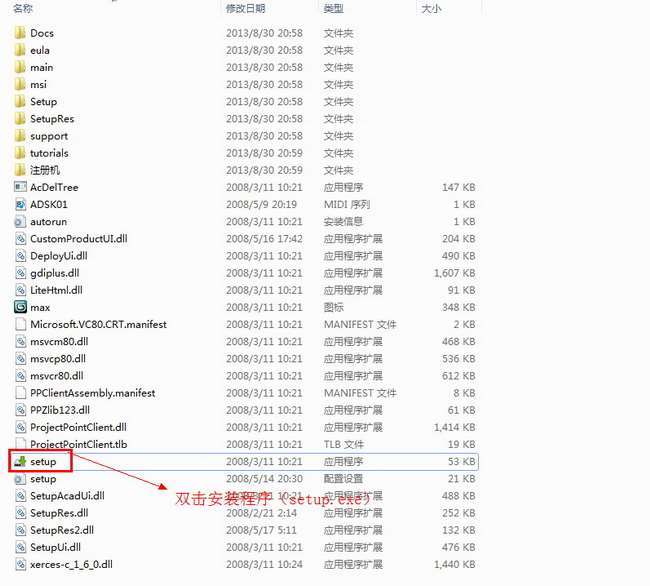The height and width of the screenshot is (586, 650).
Task: Click the PPClientAssembly.manifest file name
Action: coord(92,393)
